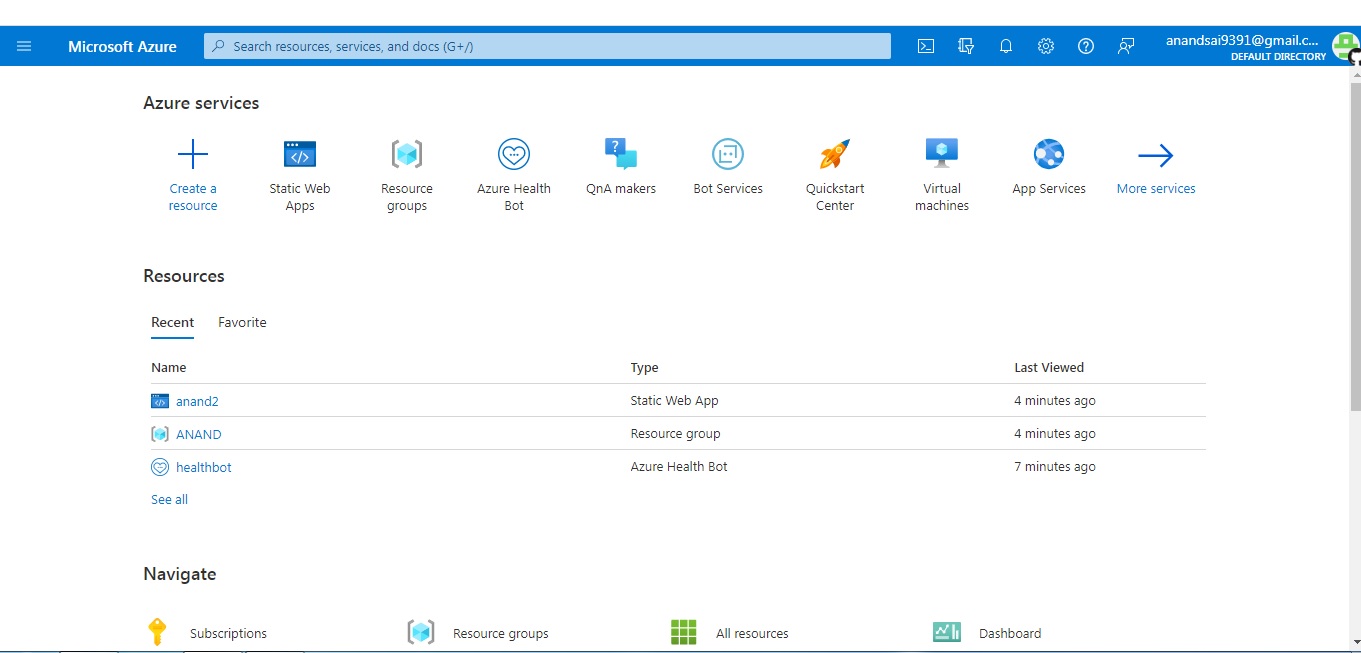Expand the portal menu with the hamburger icon
The width and height of the screenshot is (1361, 653).
point(24,45)
